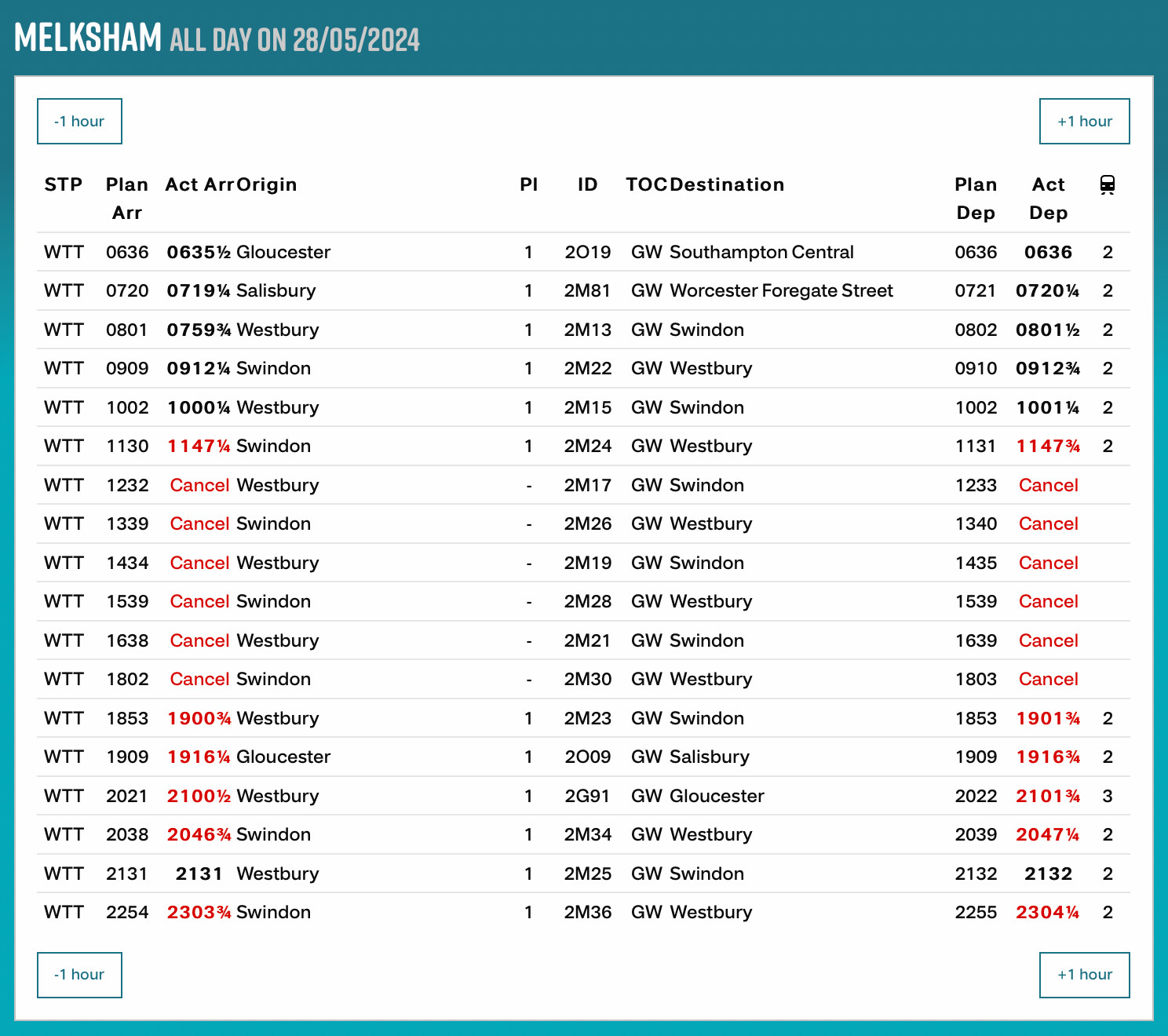This screenshot has width=1168, height=1036.
Task: Click the Melksham page heading
Action: (x=88, y=38)
